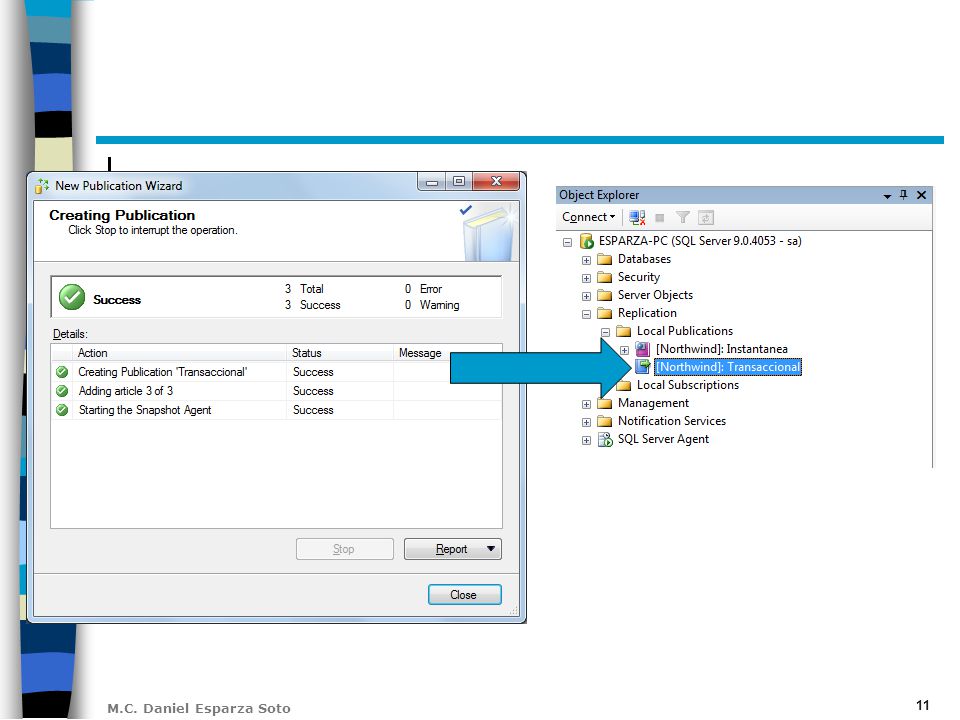Image resolution: width=960 pixels, height=720 pixels.
Task: Select the Security tree label
Action: [639, 277]
